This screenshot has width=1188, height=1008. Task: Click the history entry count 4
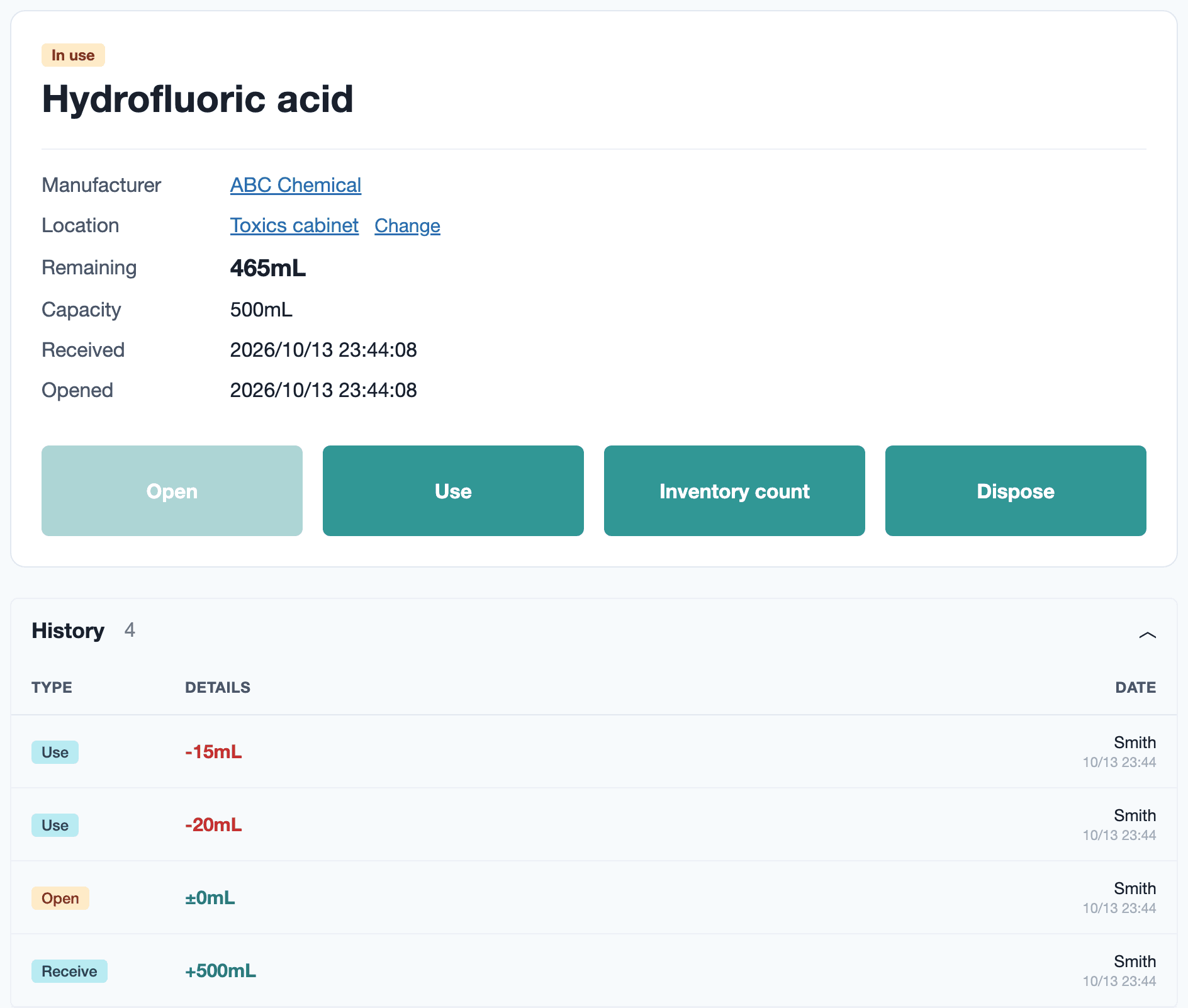tap(130, 630)
